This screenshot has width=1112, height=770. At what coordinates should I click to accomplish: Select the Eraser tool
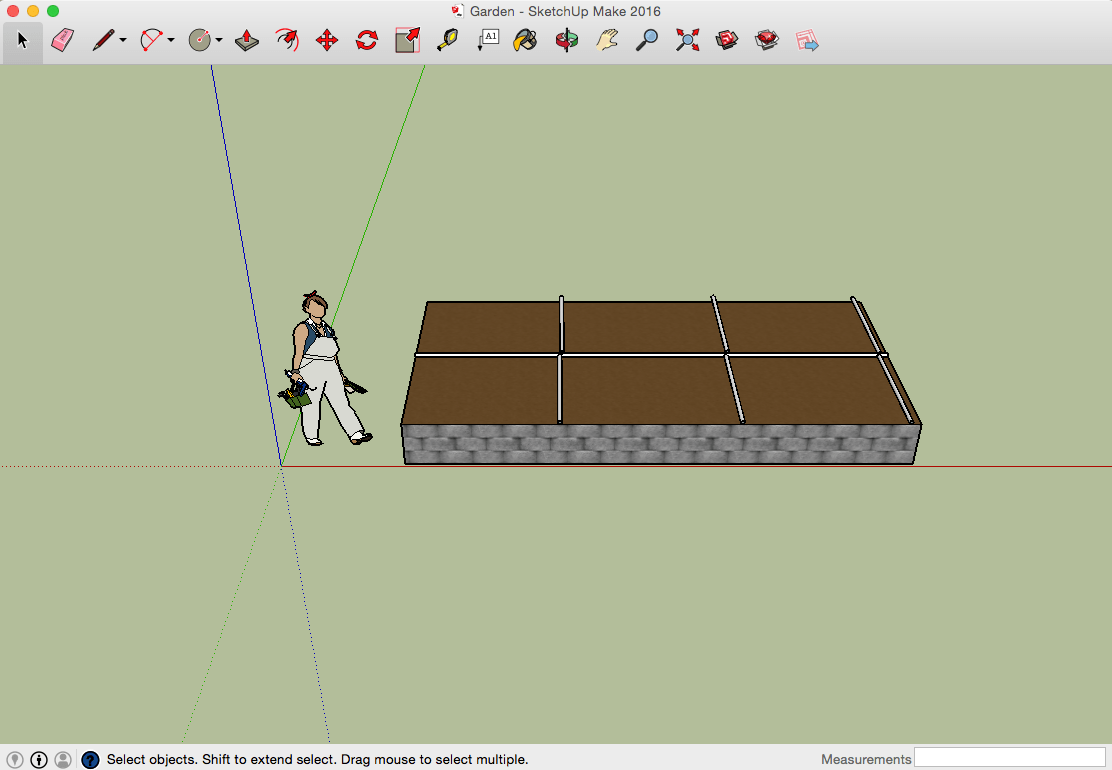[62, 40]
